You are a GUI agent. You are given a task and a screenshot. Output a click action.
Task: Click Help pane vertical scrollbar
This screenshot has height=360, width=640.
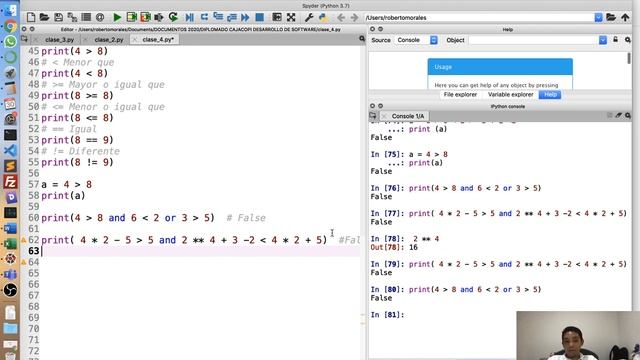tap(629, 58)
